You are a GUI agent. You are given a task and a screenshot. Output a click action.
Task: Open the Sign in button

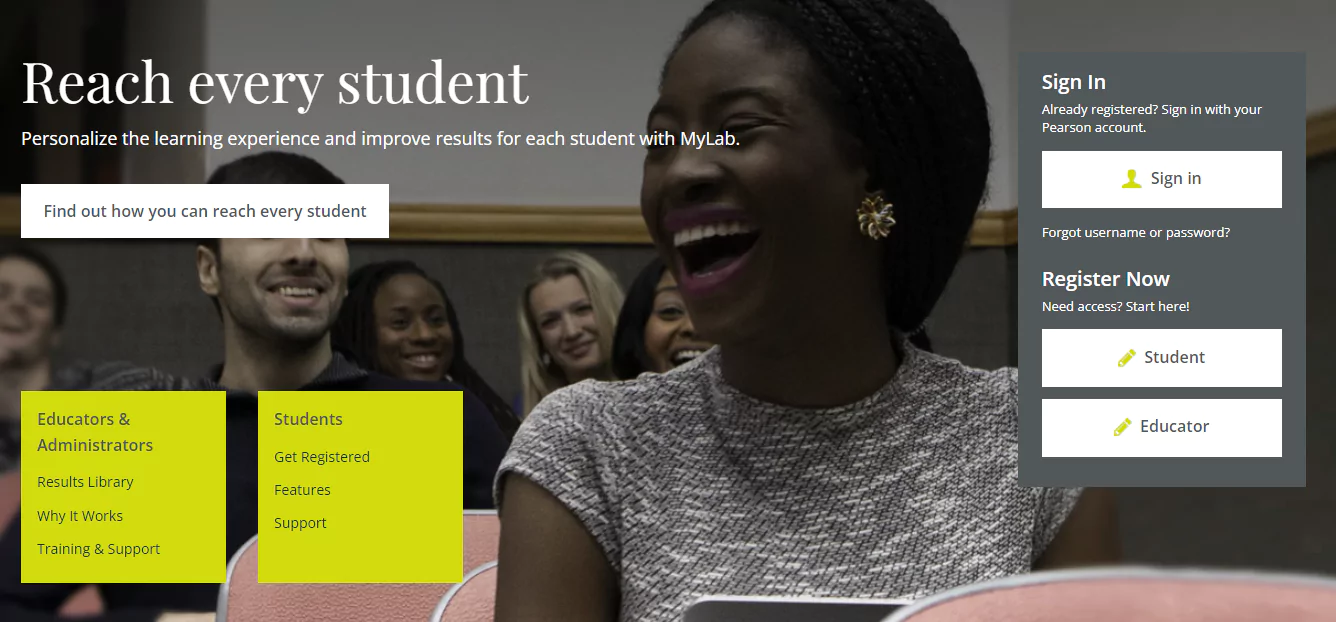coord(1162,179)
